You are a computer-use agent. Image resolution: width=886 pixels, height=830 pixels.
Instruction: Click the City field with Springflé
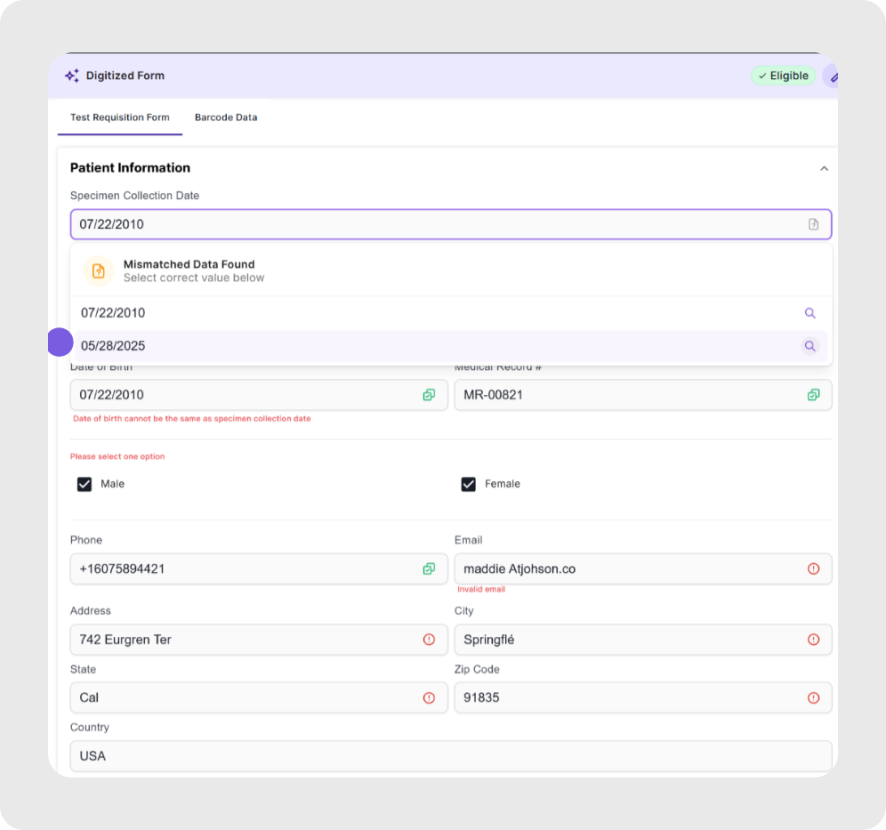click(x=643, y=640)
